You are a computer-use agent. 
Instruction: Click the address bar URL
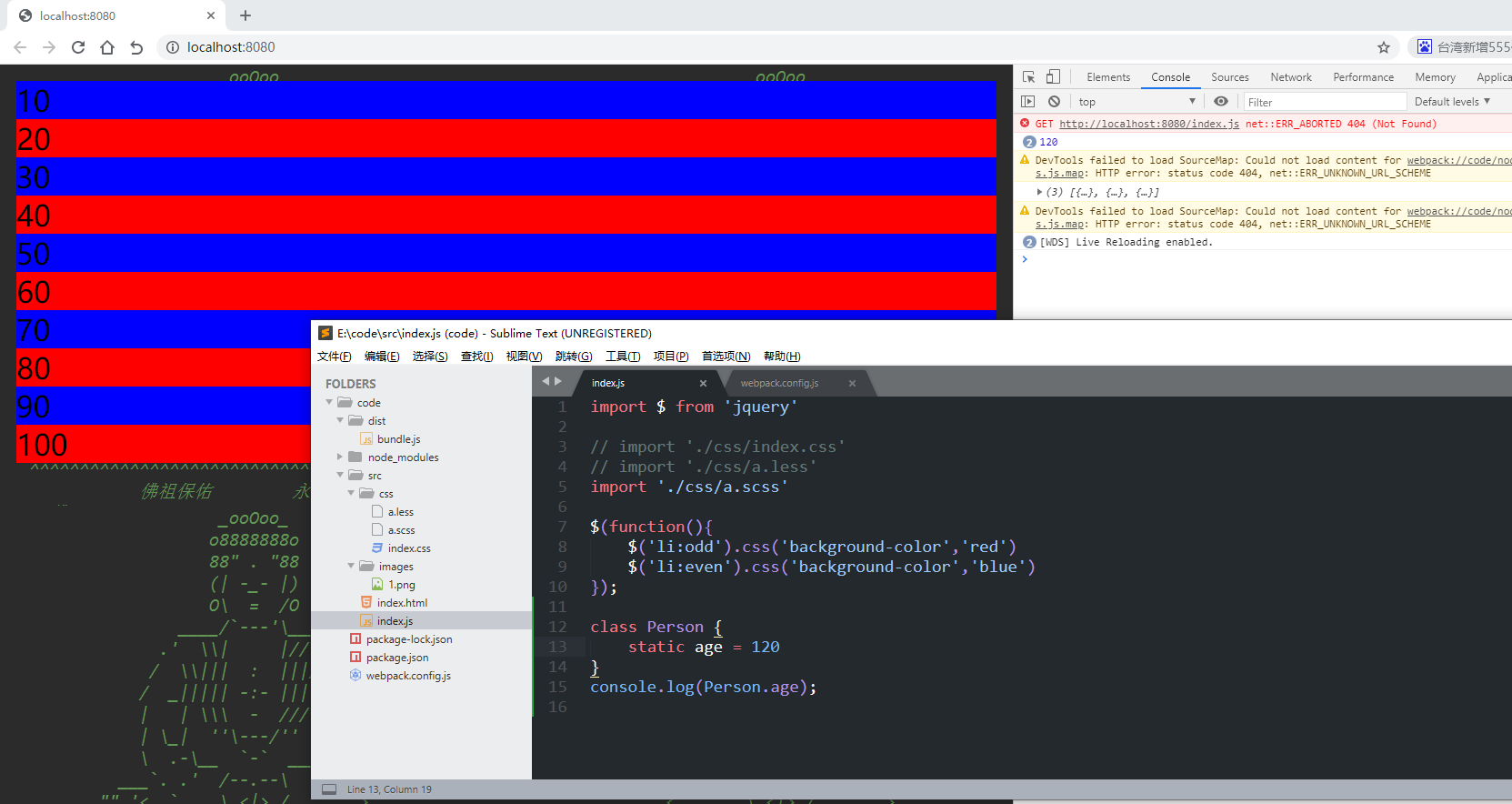(231, 47)
